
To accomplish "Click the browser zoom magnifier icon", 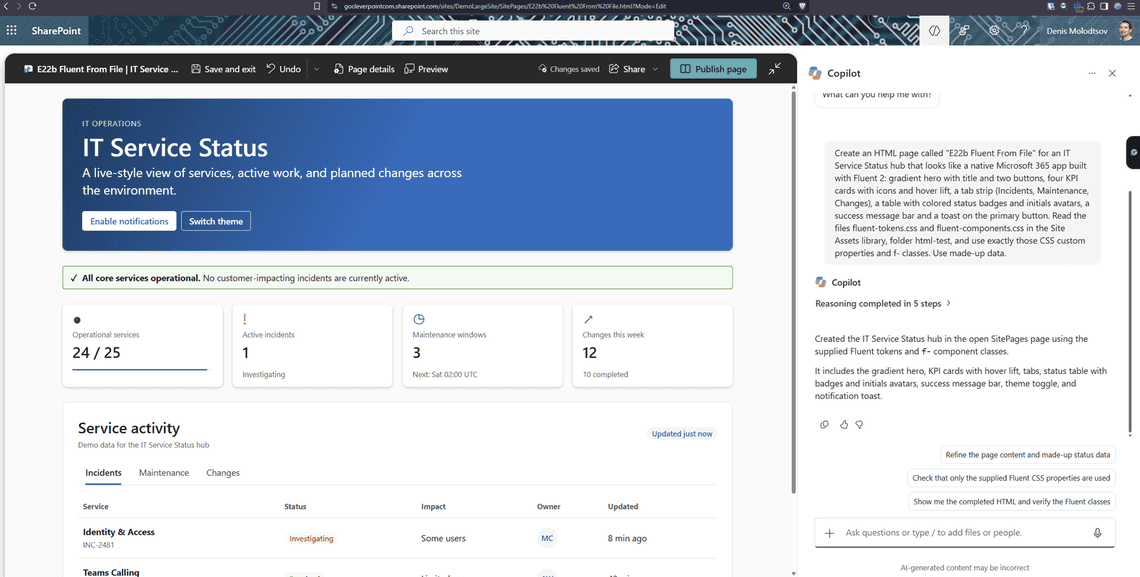I will click(786, 6).
